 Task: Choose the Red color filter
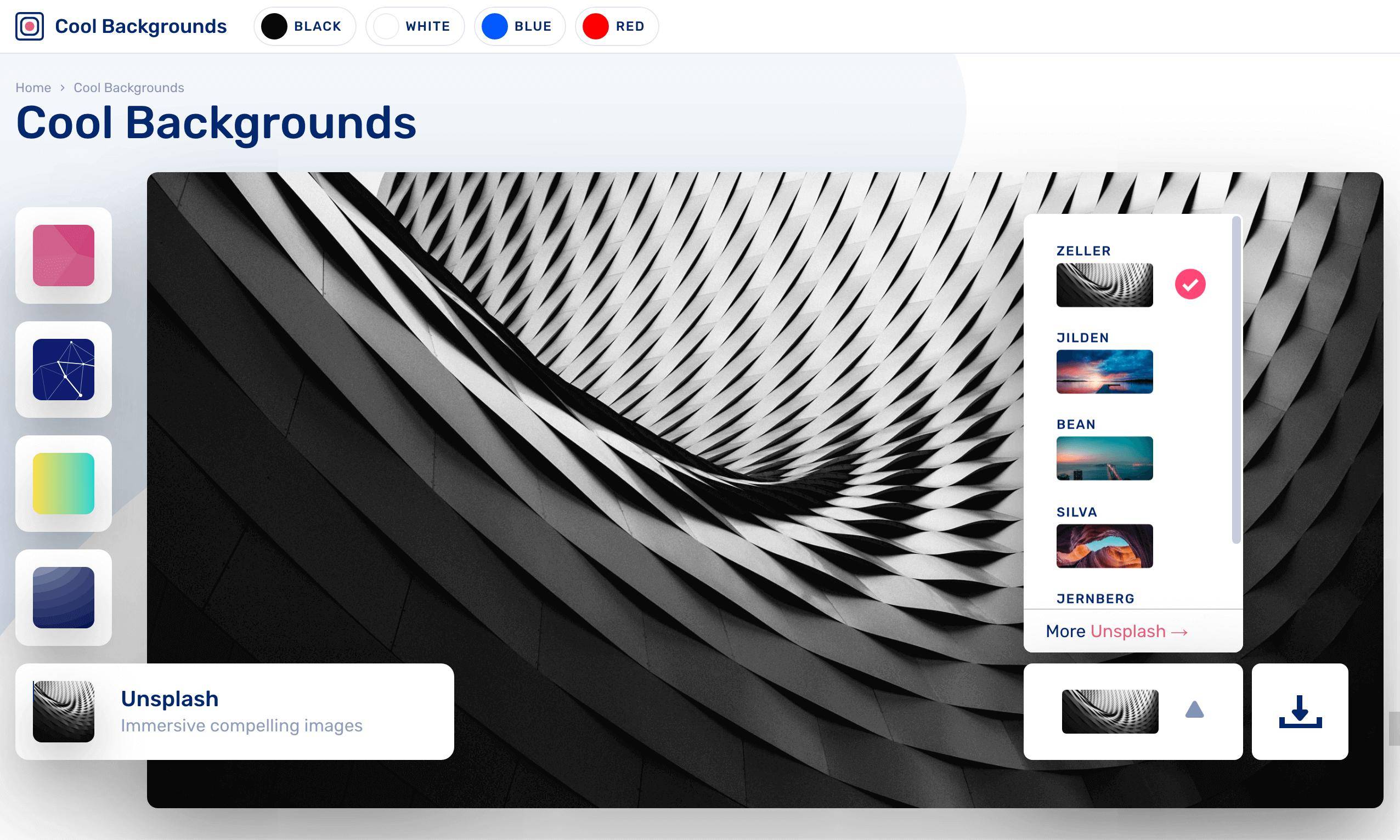click(616, 27)
